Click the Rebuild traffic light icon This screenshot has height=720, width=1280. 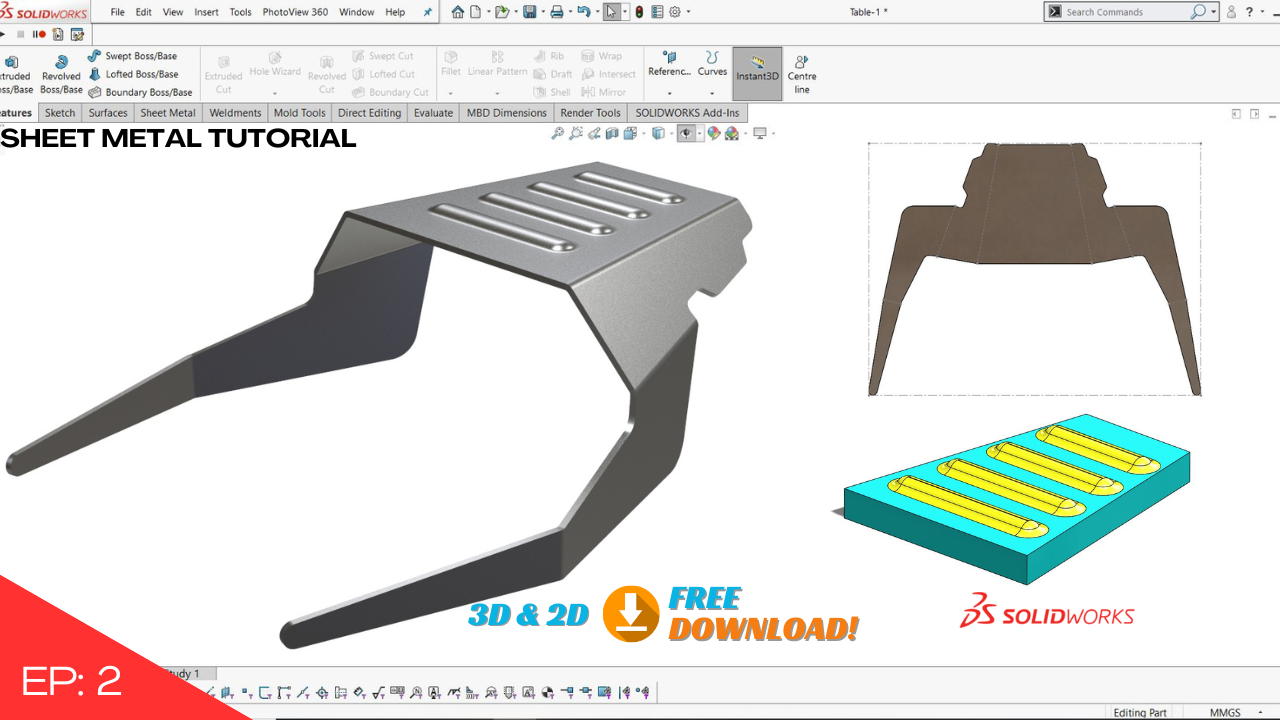(x=639, y=12)
